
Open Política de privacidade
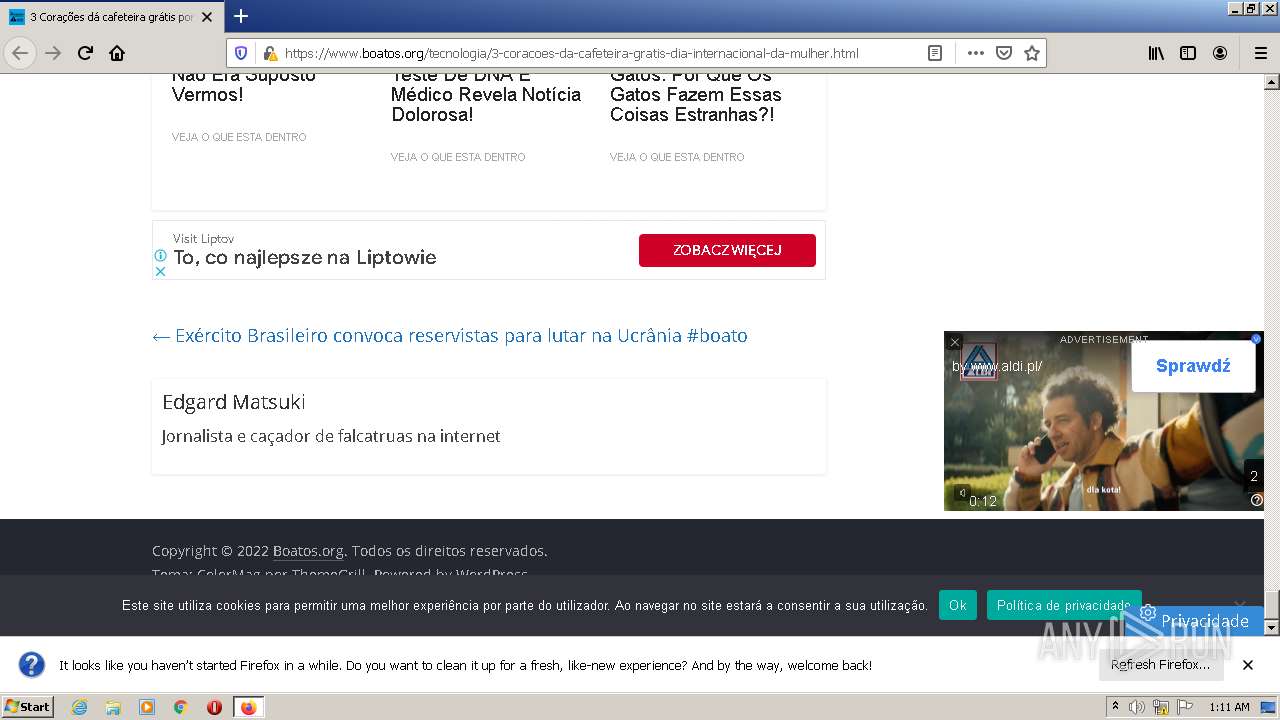(x=1064, y=605)
